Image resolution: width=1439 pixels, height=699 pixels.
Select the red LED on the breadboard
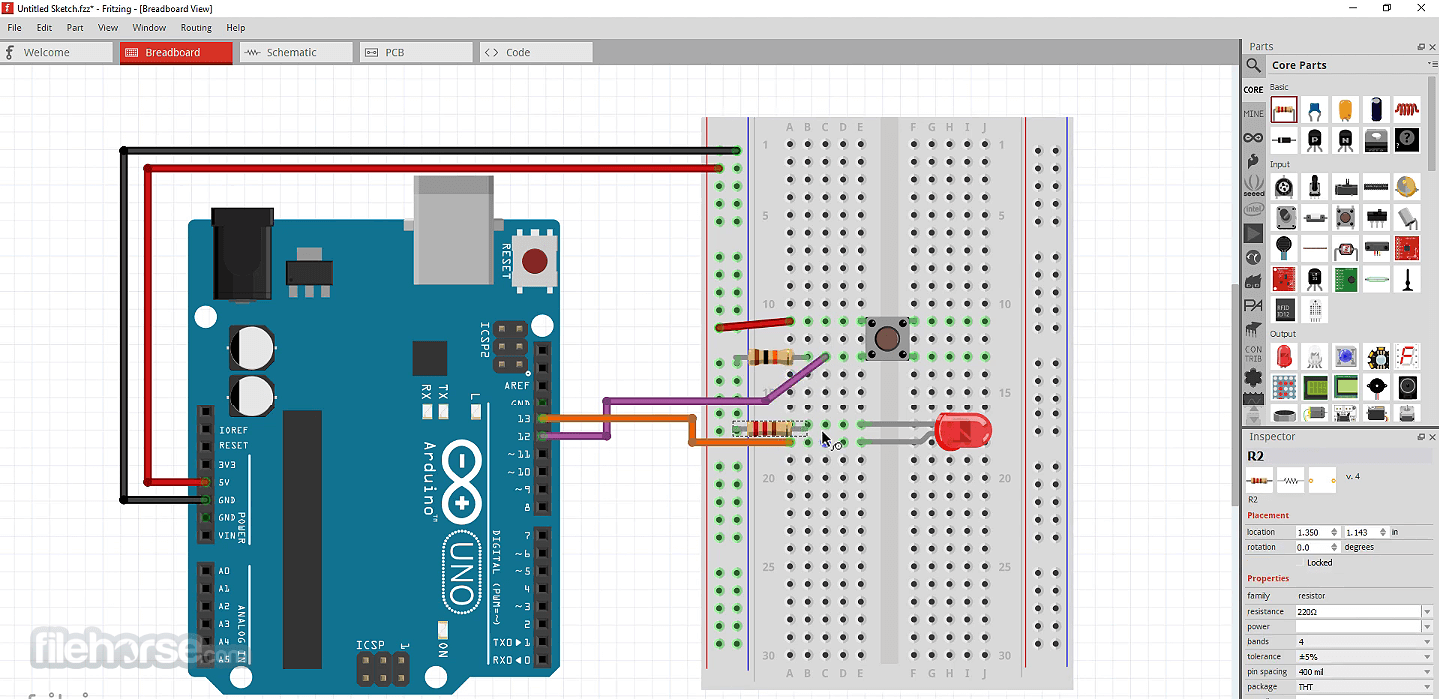point(962,432)
